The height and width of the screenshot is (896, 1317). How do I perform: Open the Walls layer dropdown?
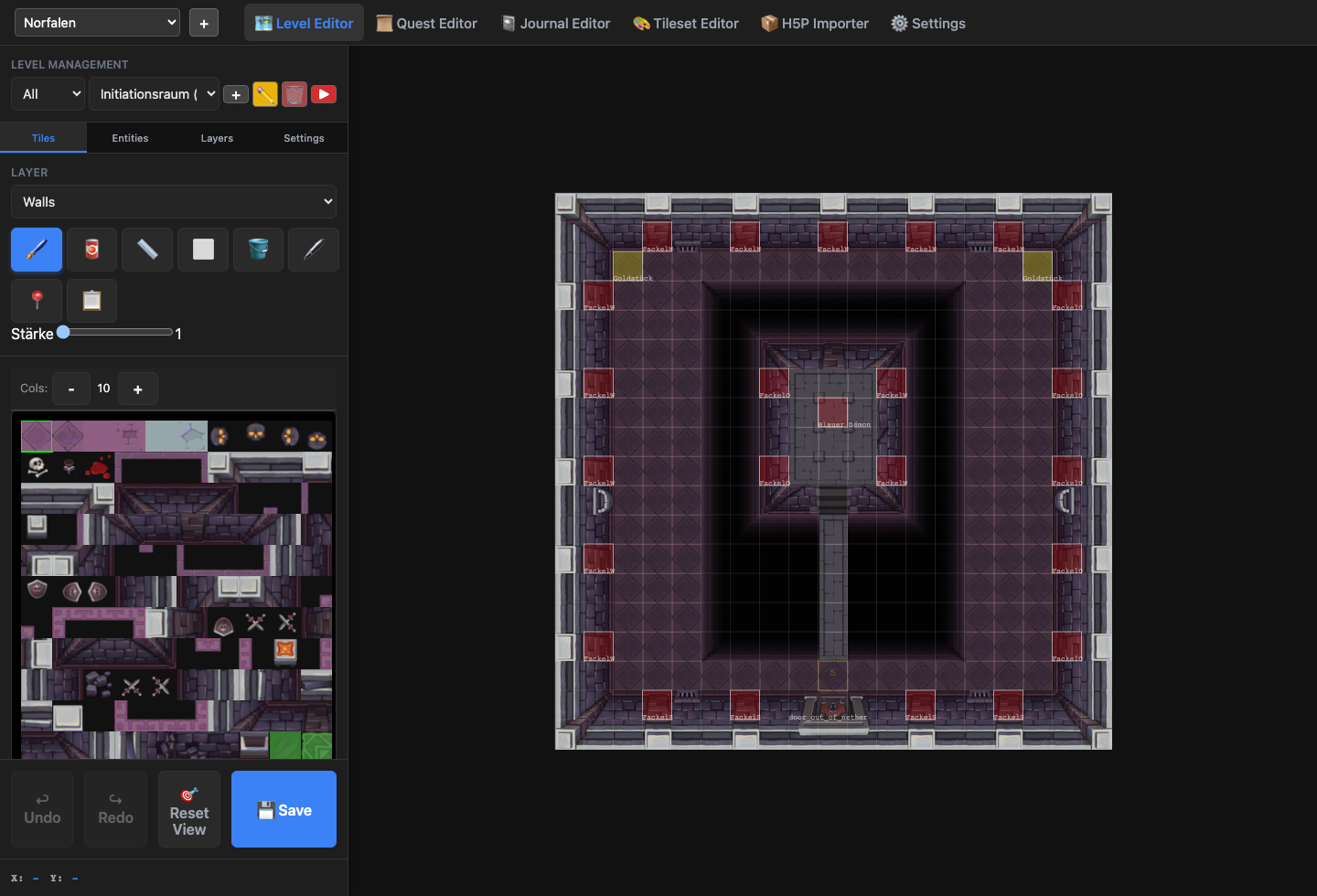pos(173,201)
